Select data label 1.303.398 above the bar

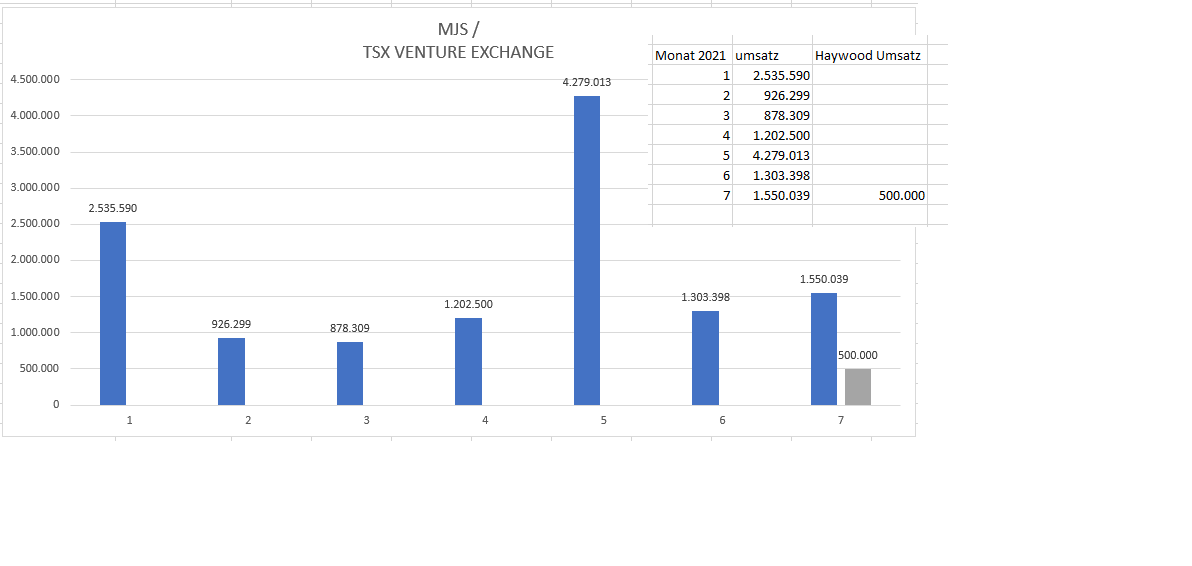tap(705, 297)
